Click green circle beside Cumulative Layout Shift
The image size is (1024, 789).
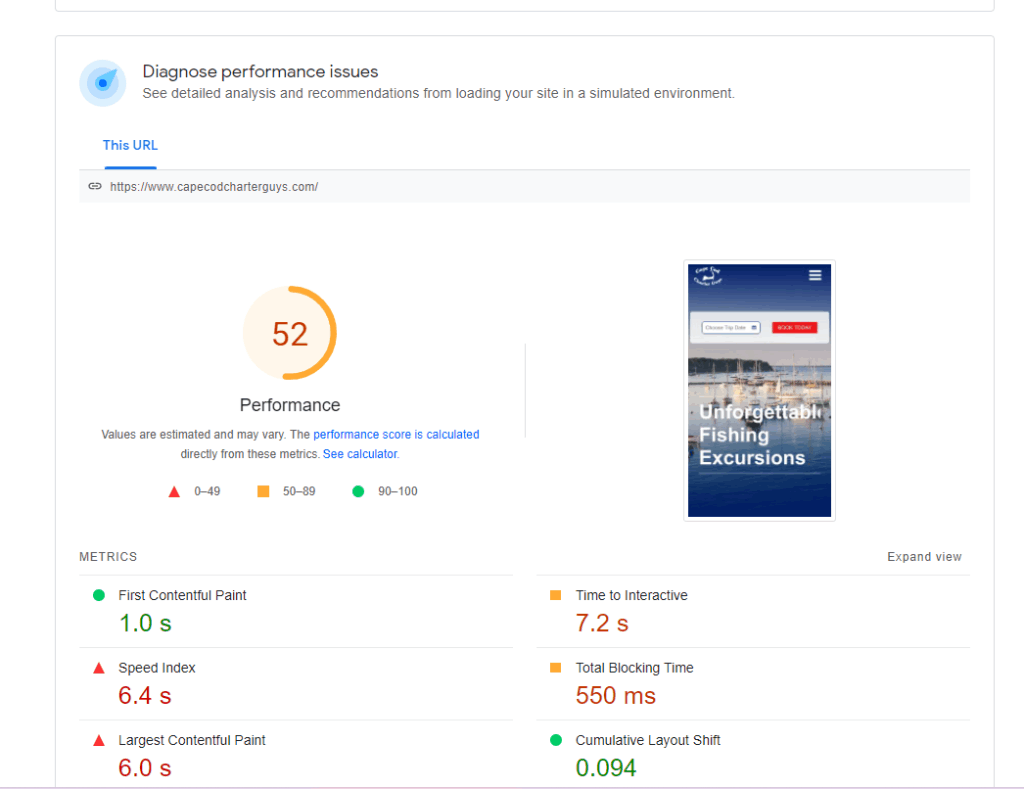click(556, 741)
